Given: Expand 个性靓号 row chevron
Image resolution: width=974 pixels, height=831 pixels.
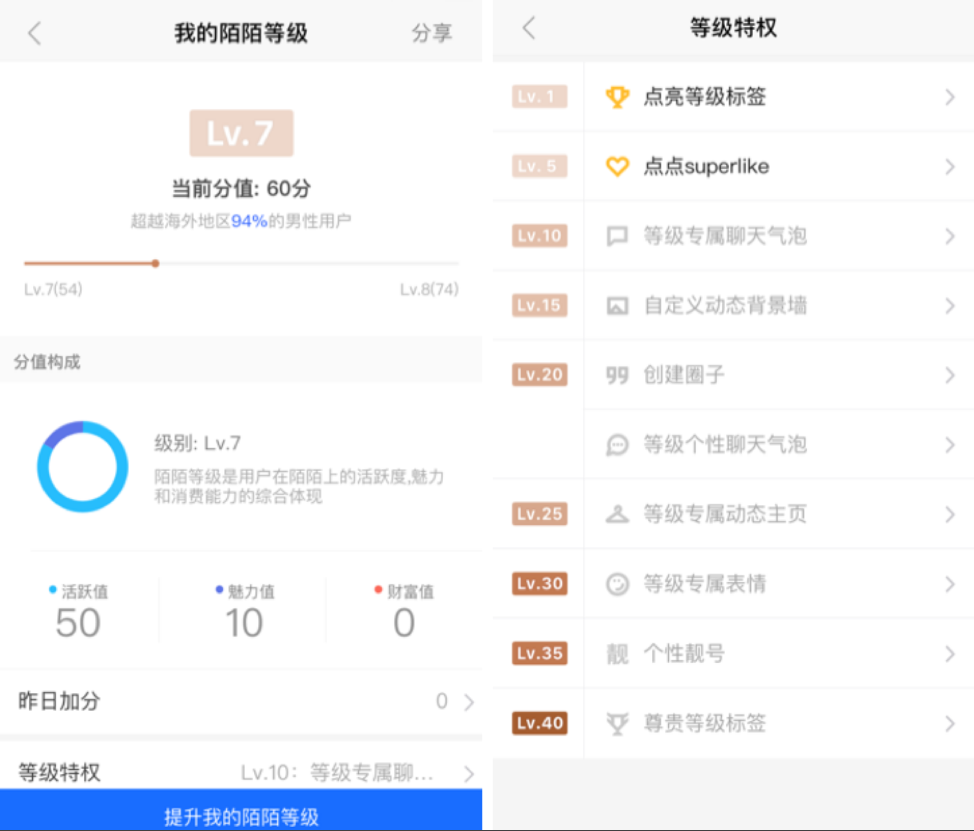Looking at the screenshot, I should 949,653.
